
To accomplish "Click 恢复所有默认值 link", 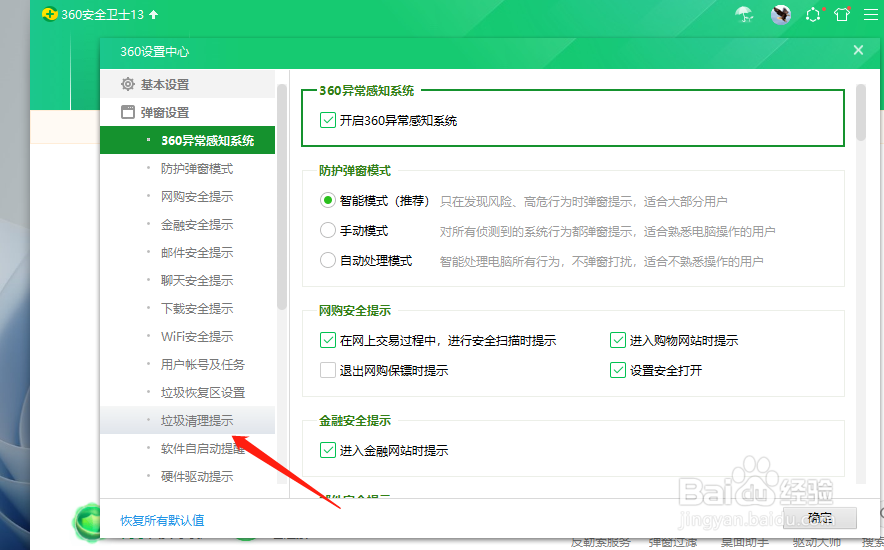I will coord(162,520).
